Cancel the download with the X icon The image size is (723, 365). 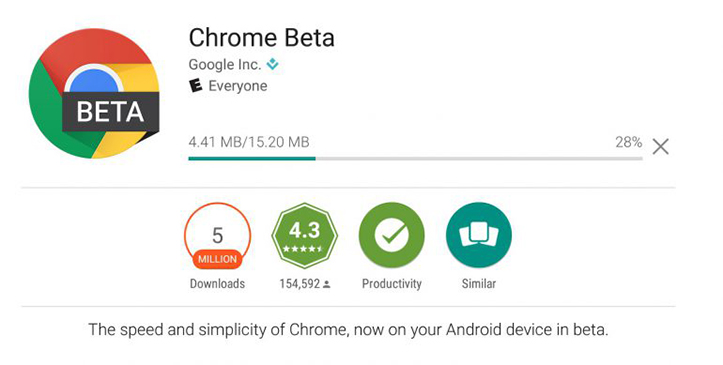click(x=660, y=147)
